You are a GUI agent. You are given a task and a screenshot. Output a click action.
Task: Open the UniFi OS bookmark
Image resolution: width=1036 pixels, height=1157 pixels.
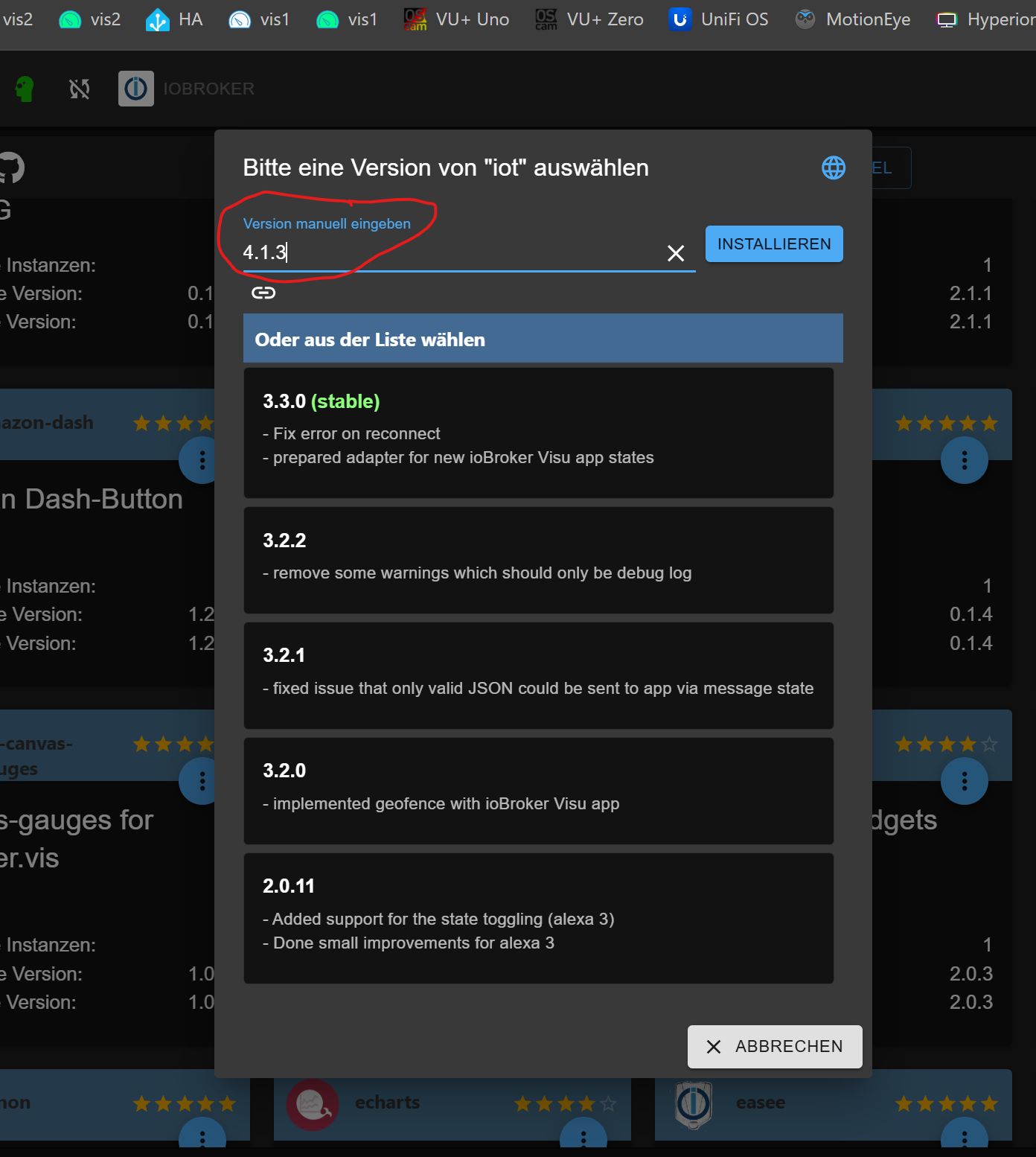(718, 19)
